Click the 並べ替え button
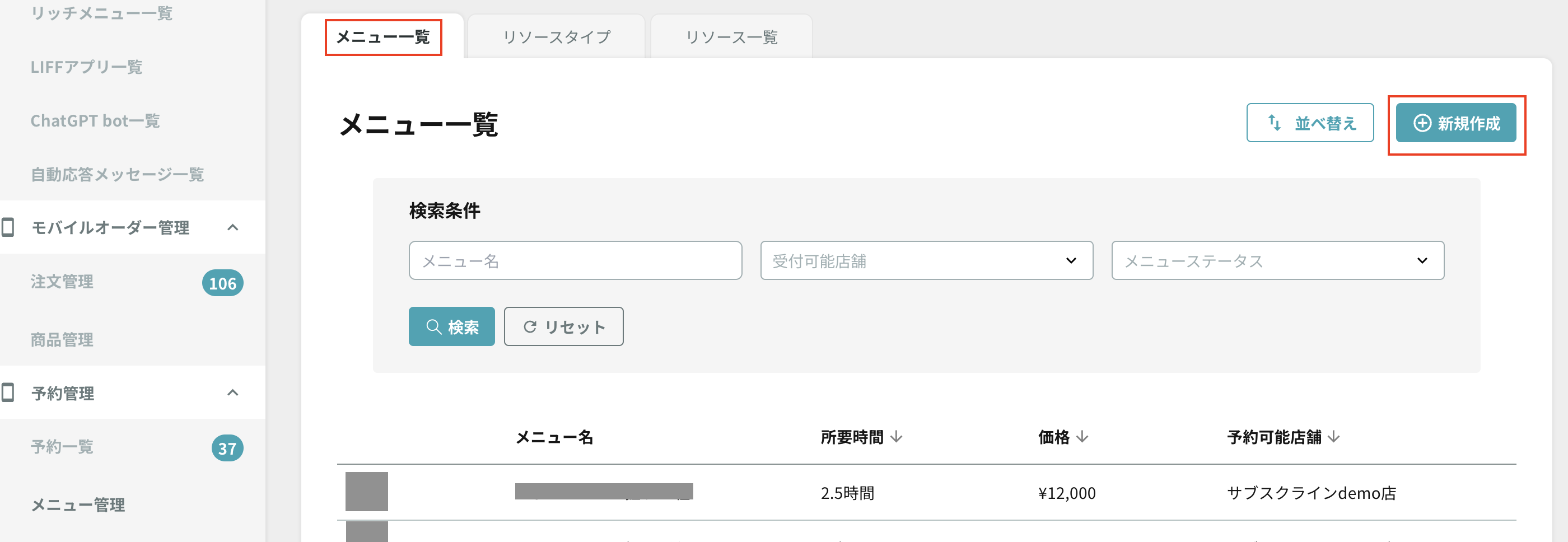Screen dimensions: 1568x542 coord(1310,123)
